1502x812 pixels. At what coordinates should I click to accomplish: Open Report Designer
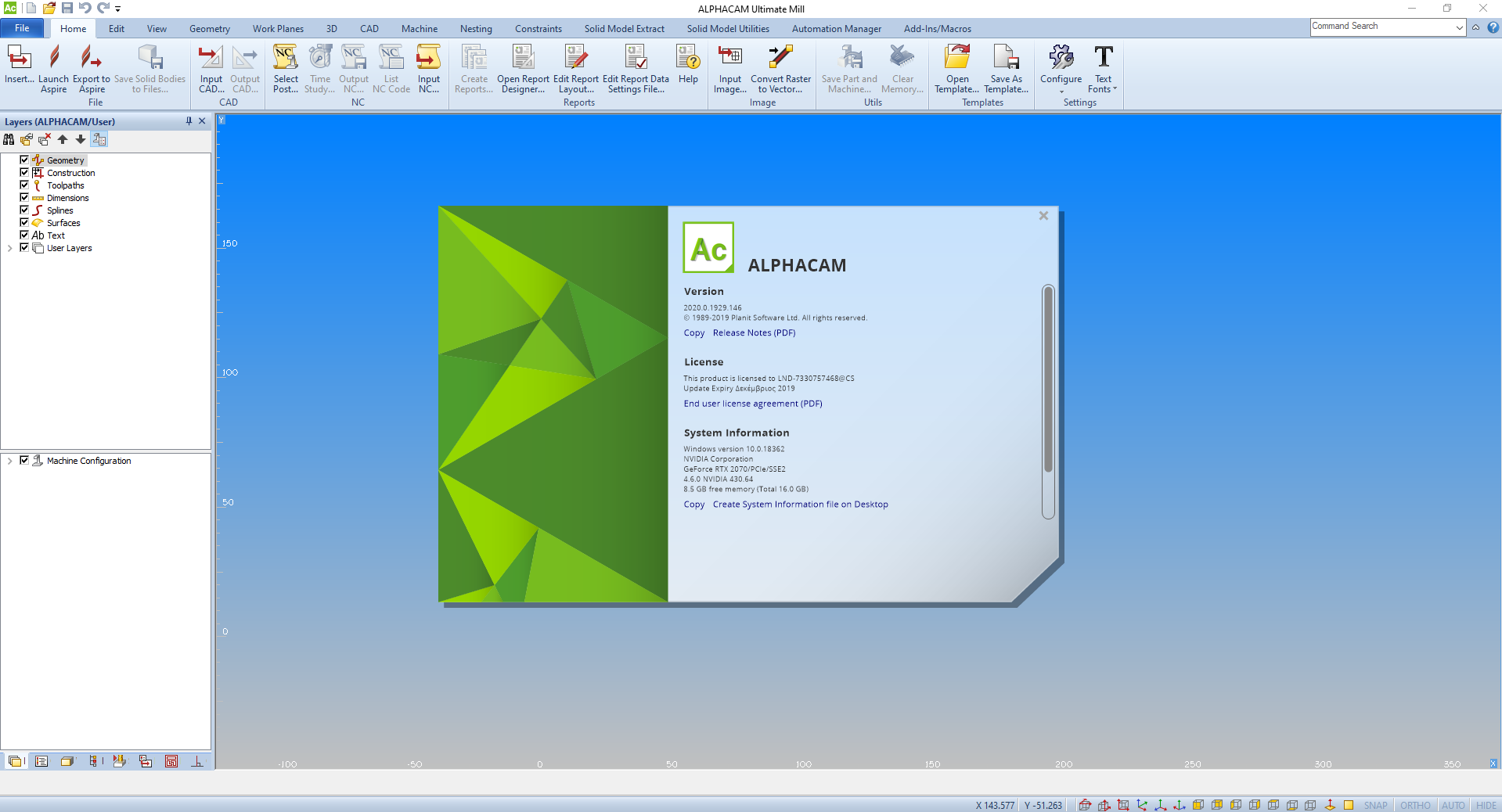coord(523,69)
